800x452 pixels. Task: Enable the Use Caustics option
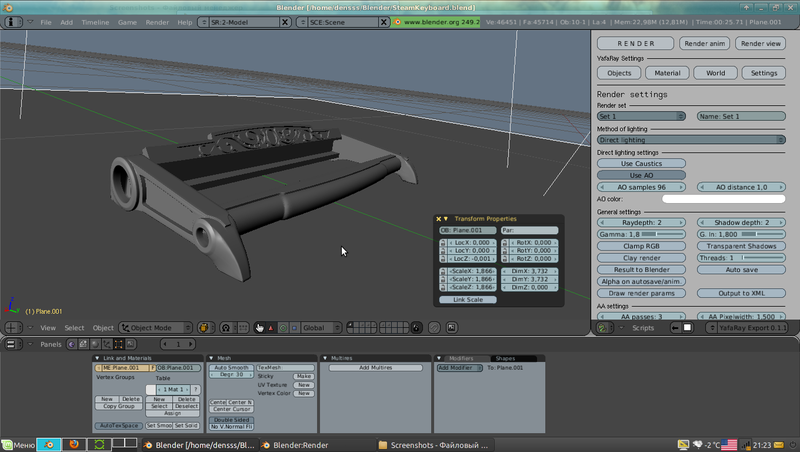click(641, 163)
